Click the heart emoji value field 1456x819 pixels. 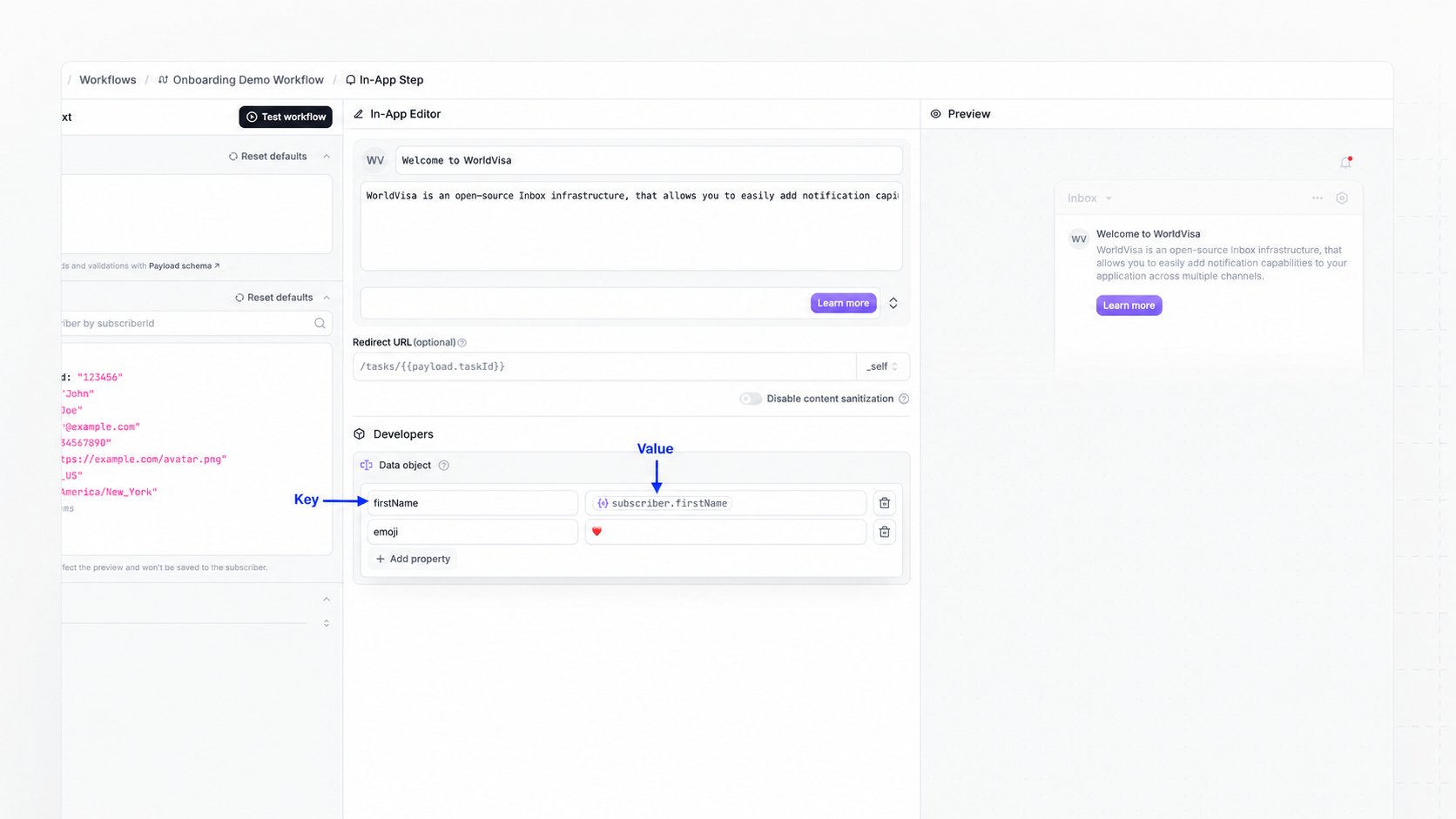[725, 532]
